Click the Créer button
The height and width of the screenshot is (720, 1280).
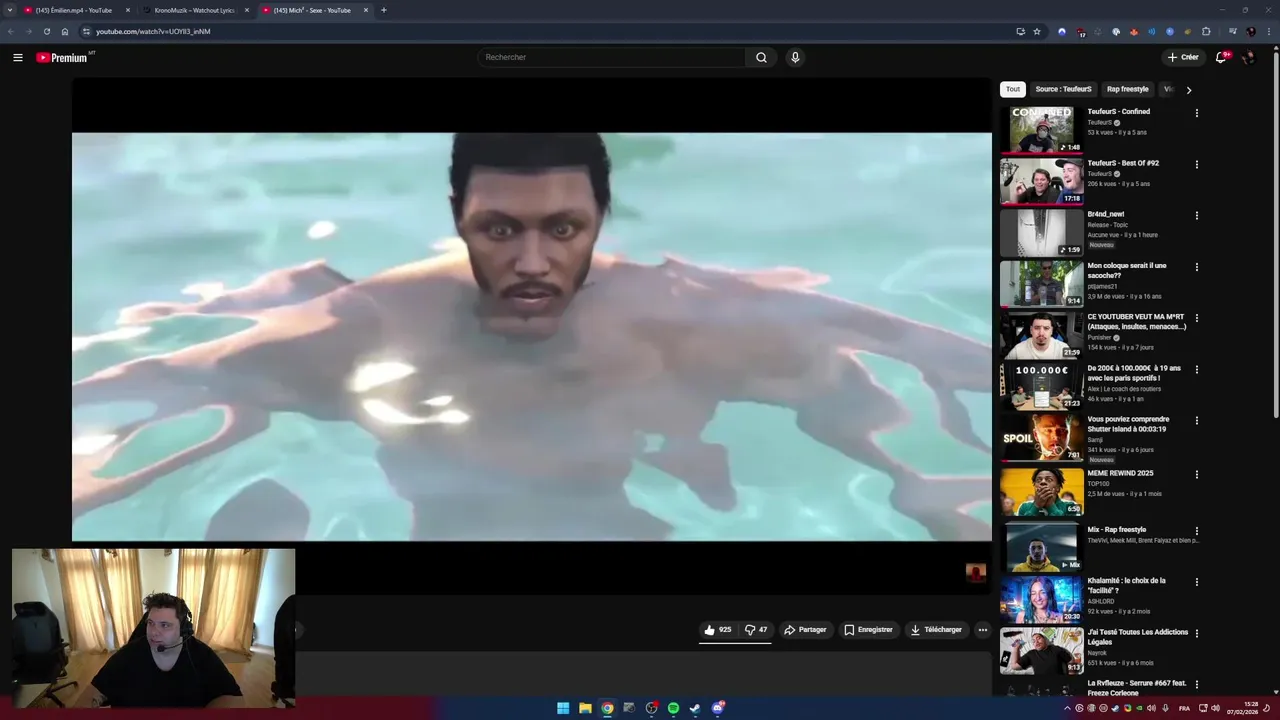pos(1183,57)
